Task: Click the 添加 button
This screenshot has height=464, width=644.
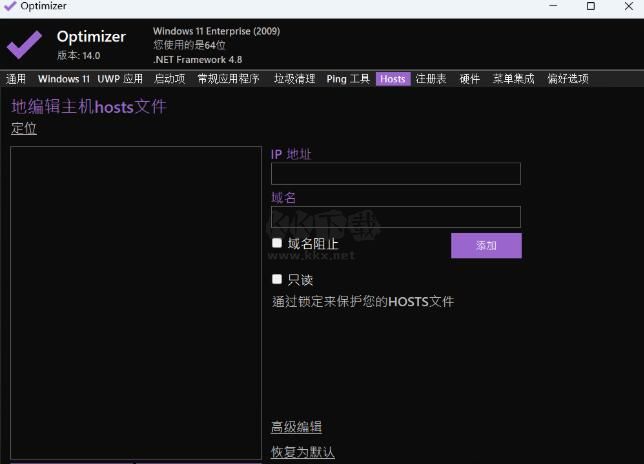Action: click(486, 246)
